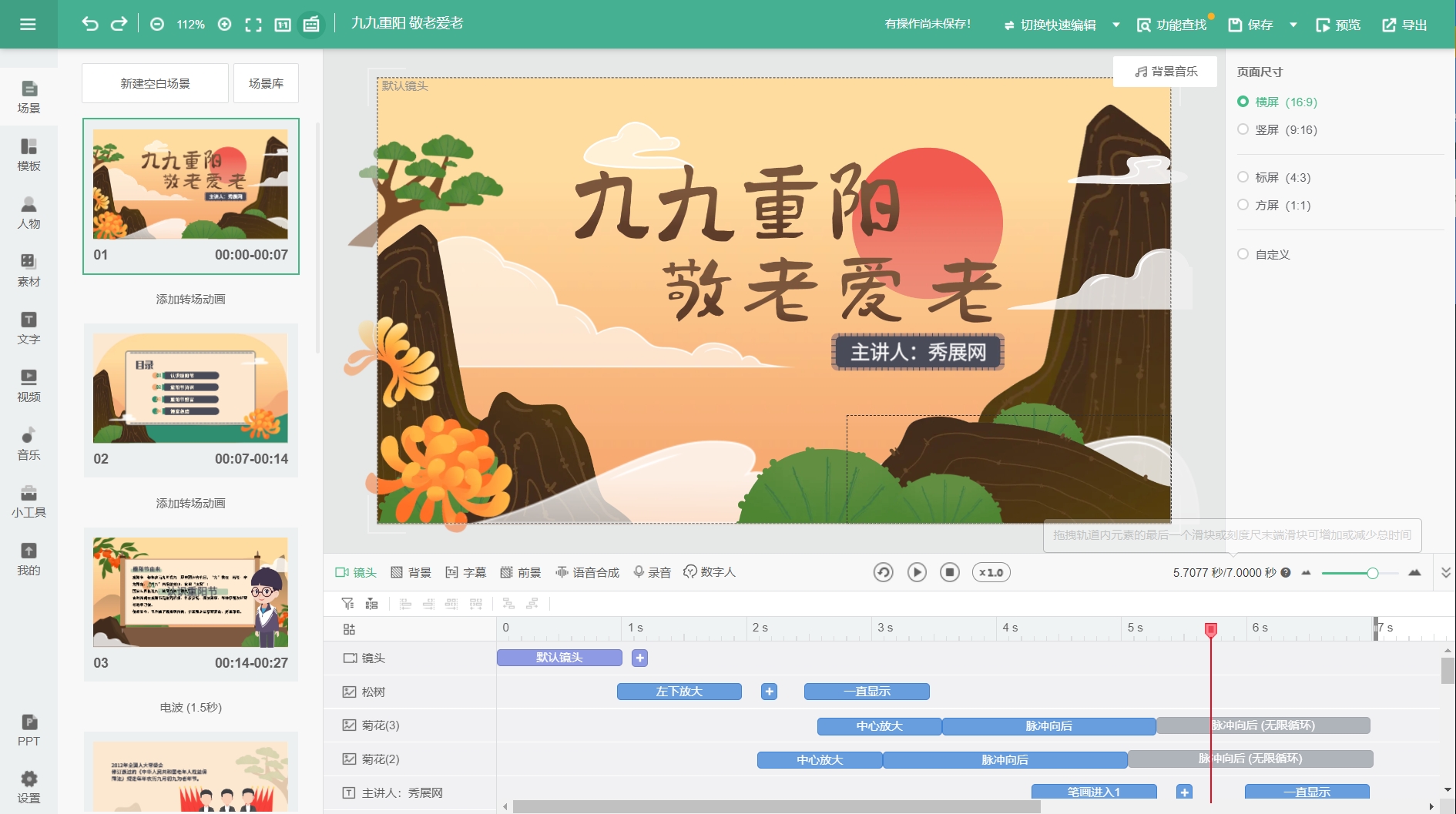Viewport: 1456px width, 814px height.
Task: Click the scene end marker at 7 s
Action: [x=1376, y=628]
